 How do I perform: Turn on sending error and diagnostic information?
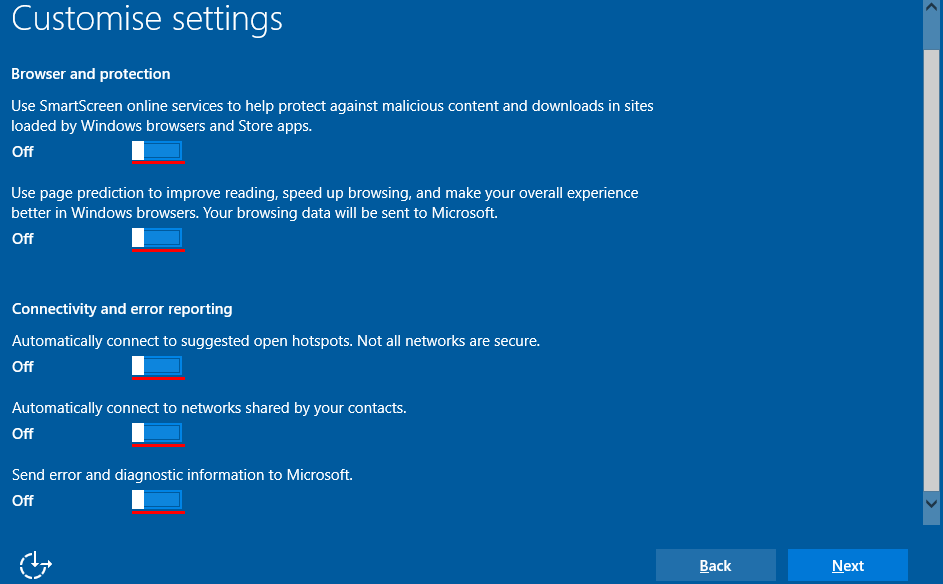tap(158, 500)
